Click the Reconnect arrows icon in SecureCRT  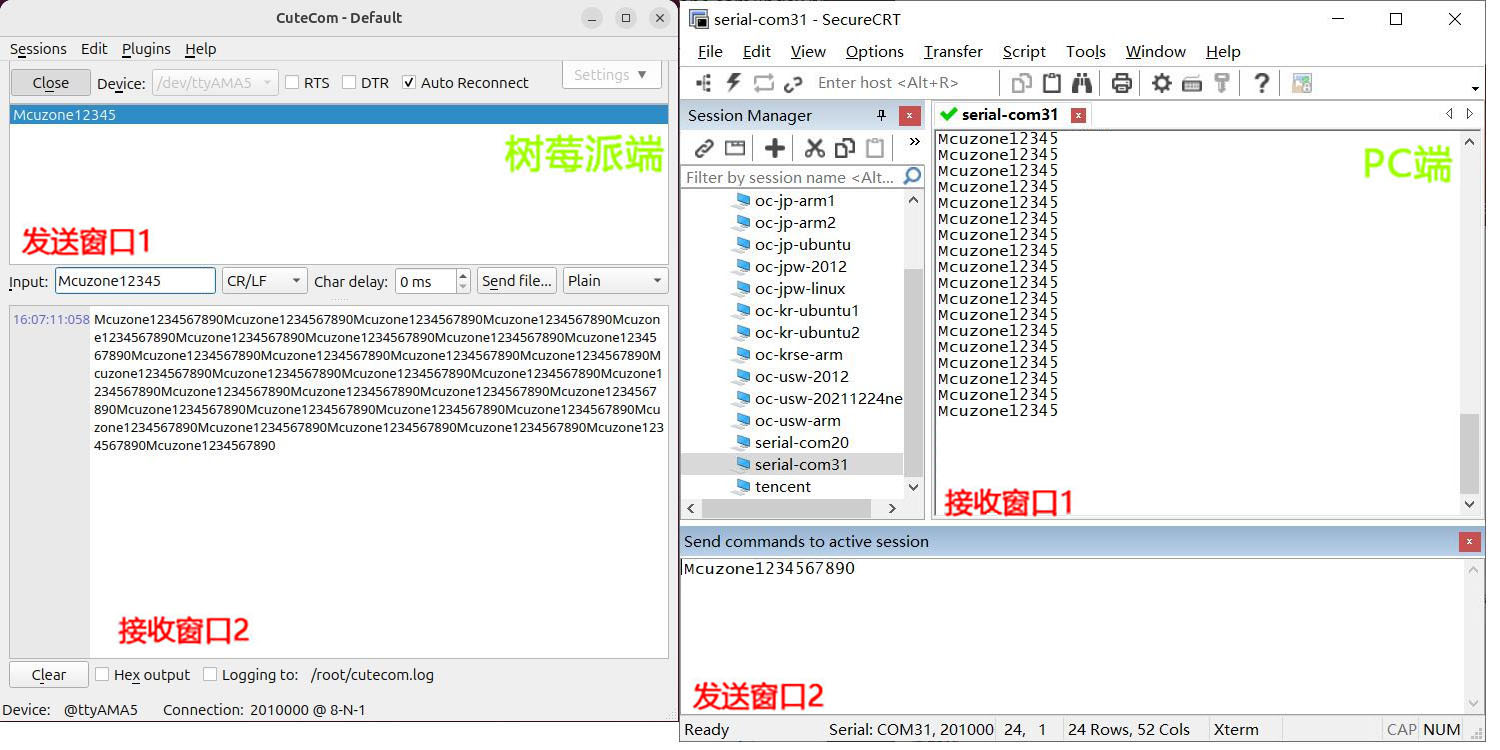(x=764, y=83)
